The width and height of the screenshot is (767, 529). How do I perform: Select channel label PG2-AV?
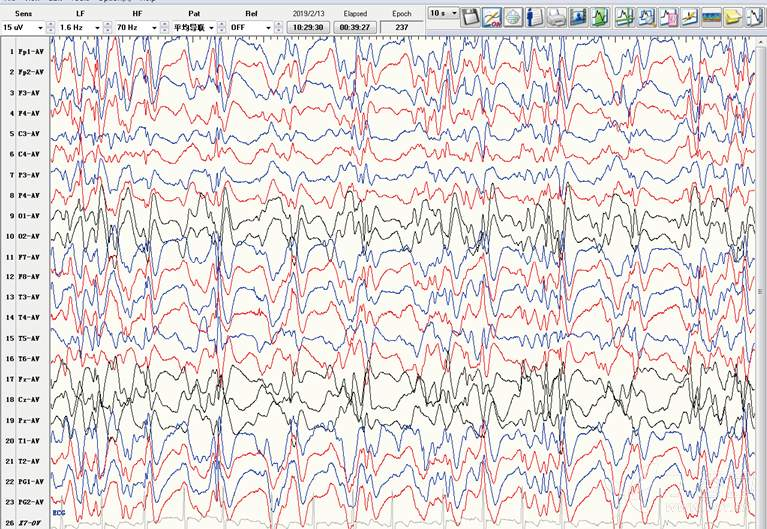31,502
